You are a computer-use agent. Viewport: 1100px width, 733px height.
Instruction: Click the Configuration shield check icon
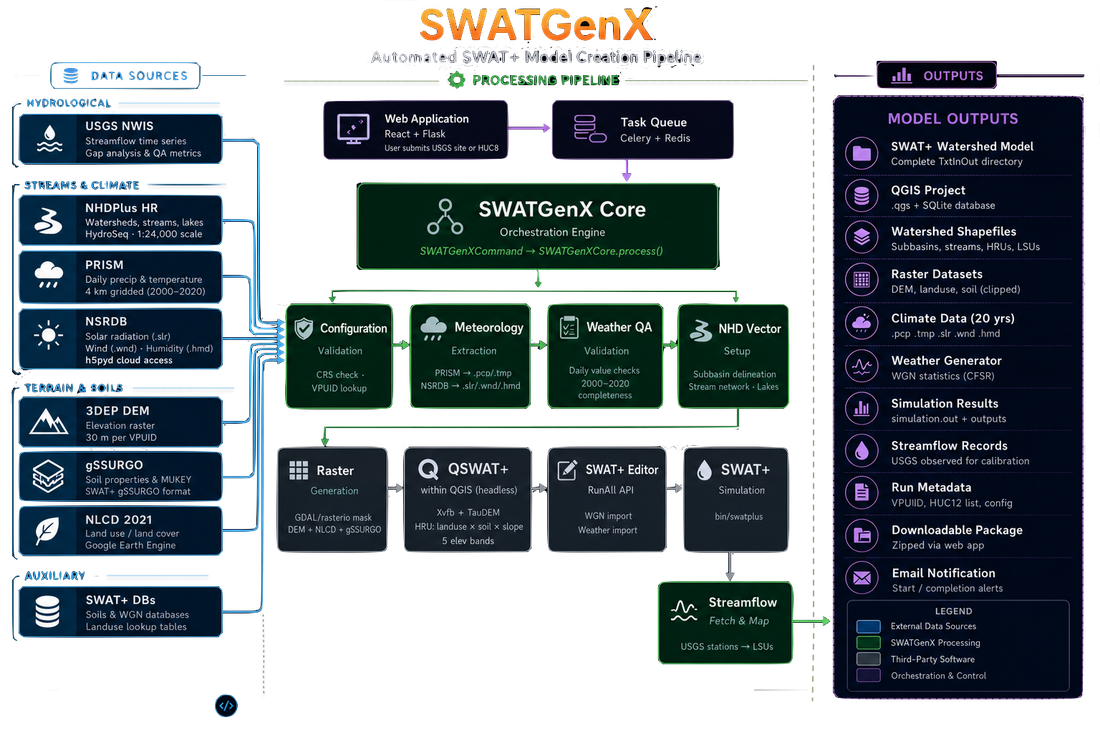coord(304,328)
